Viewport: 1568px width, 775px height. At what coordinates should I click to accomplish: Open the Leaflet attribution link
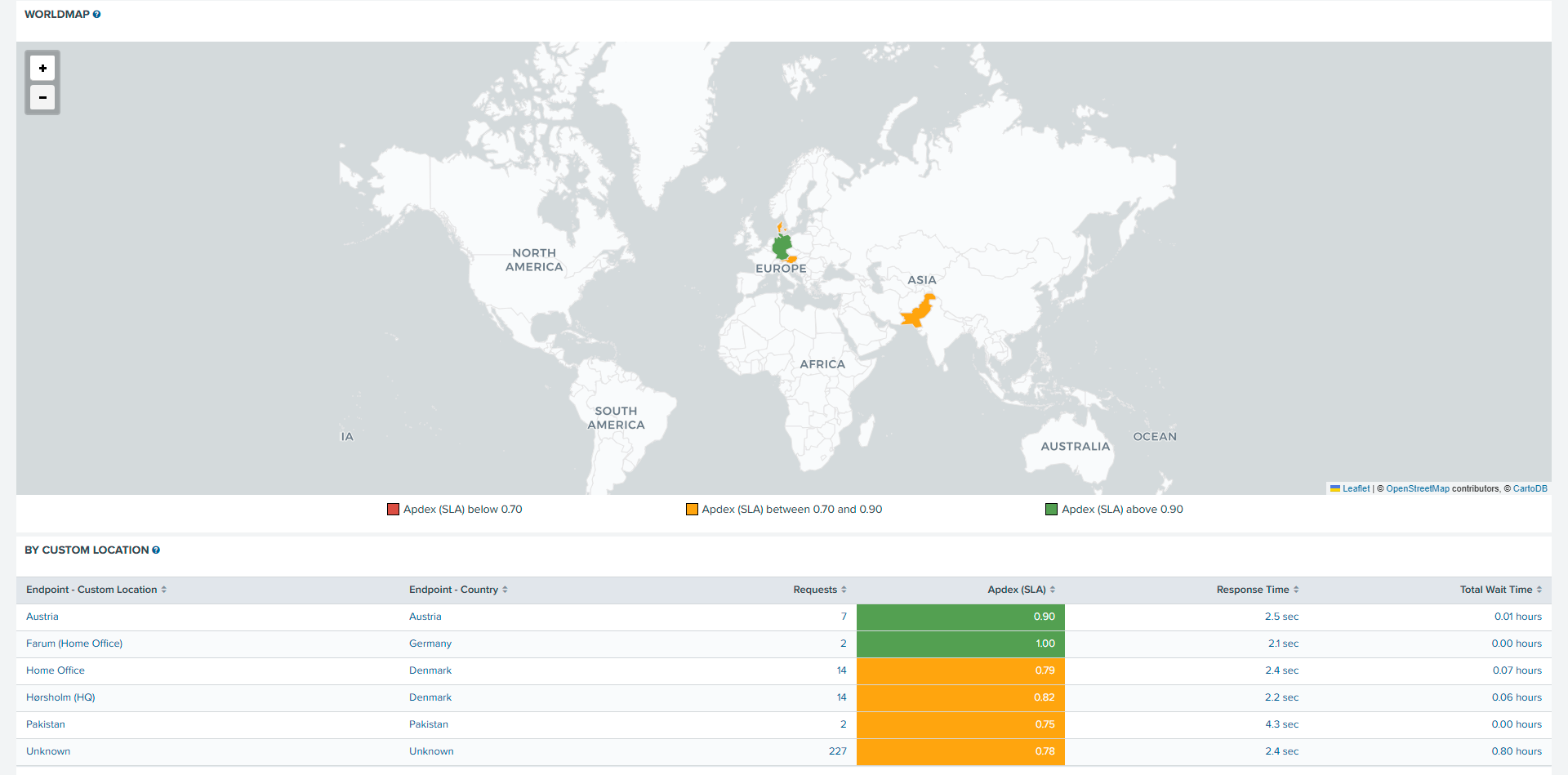click(1356, 488)
